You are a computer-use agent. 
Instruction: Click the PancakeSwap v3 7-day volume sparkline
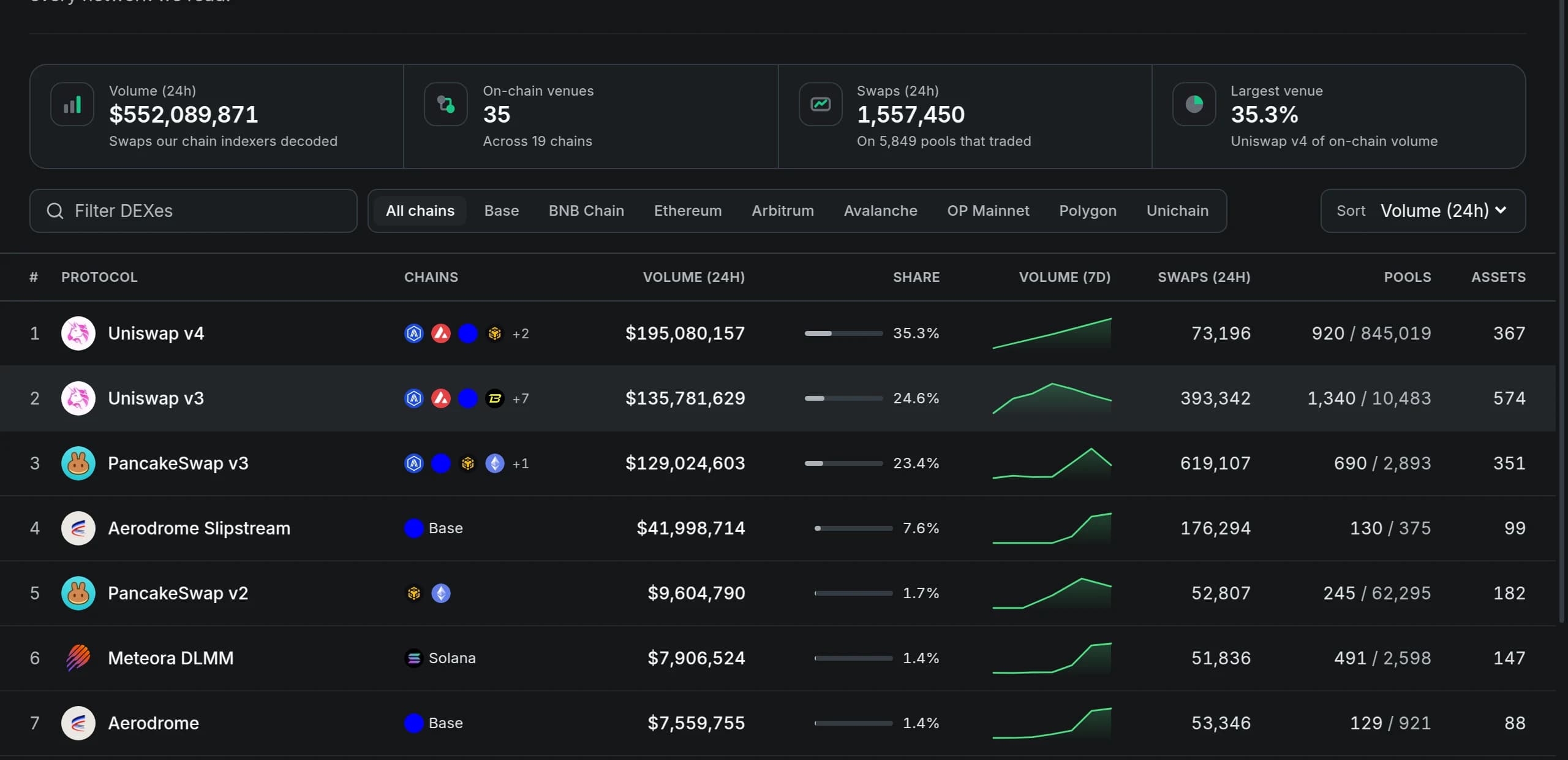1052,463
